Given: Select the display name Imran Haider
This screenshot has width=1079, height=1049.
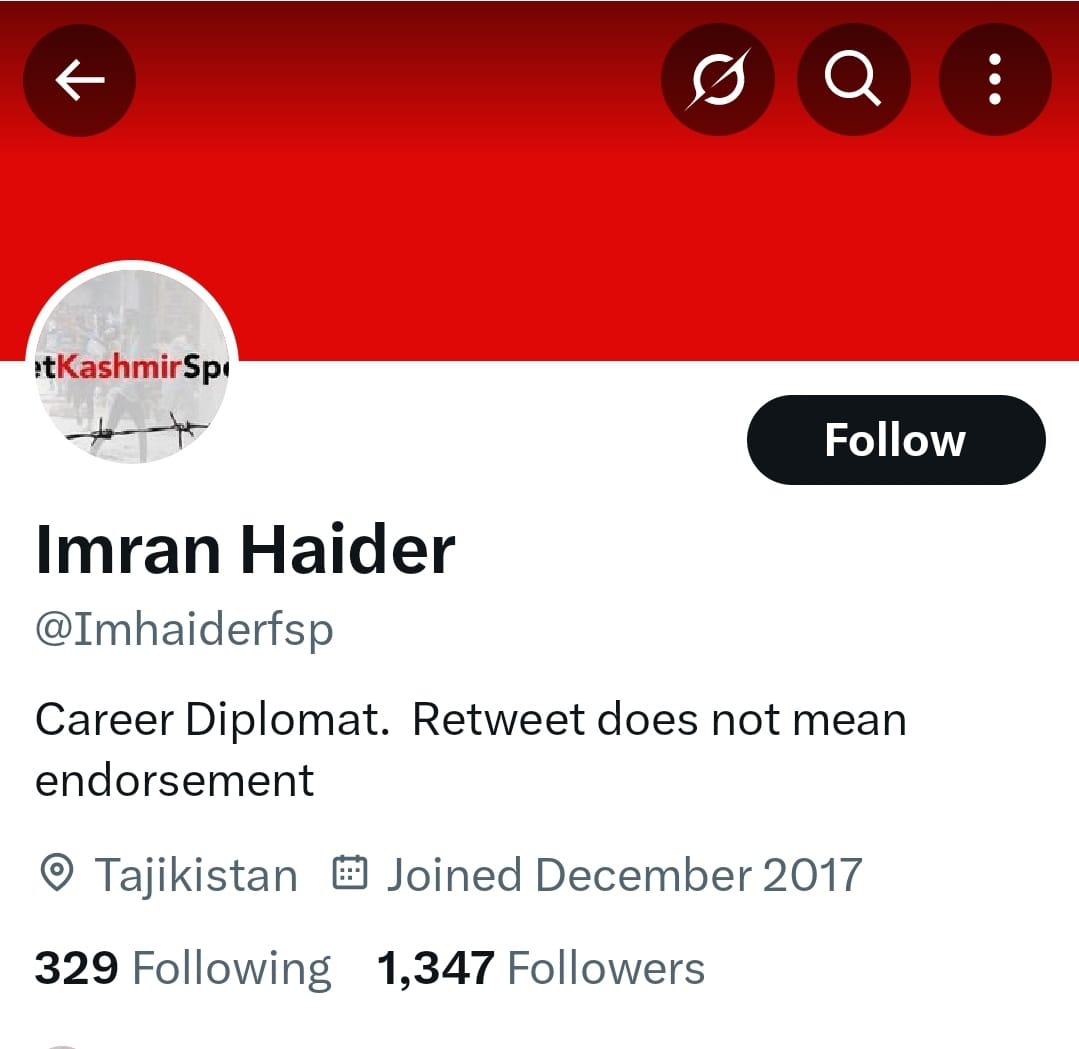Looking at the screenshot, I should [245, 549].
